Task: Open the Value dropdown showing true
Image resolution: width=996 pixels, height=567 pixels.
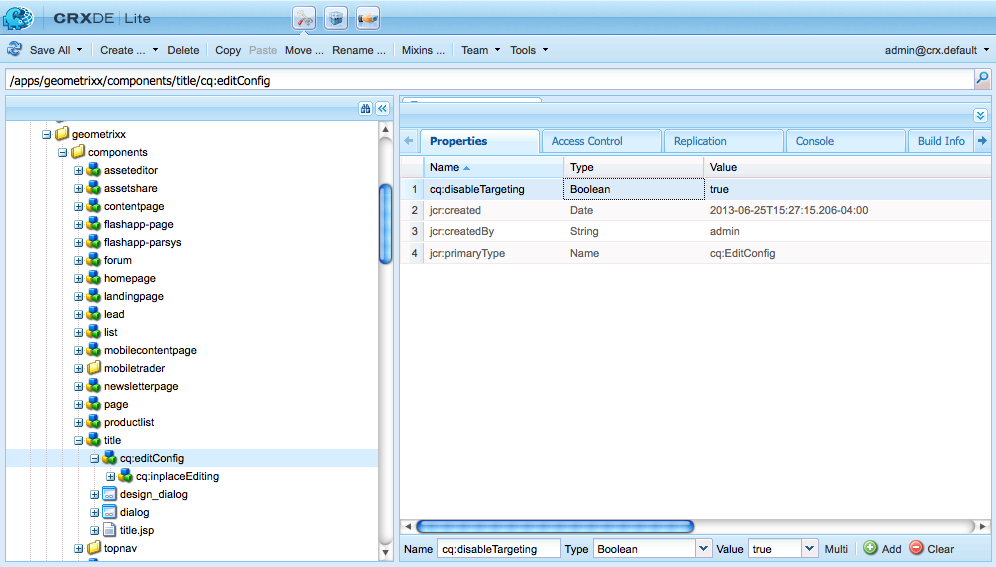Action: click(x=809, y=549)
